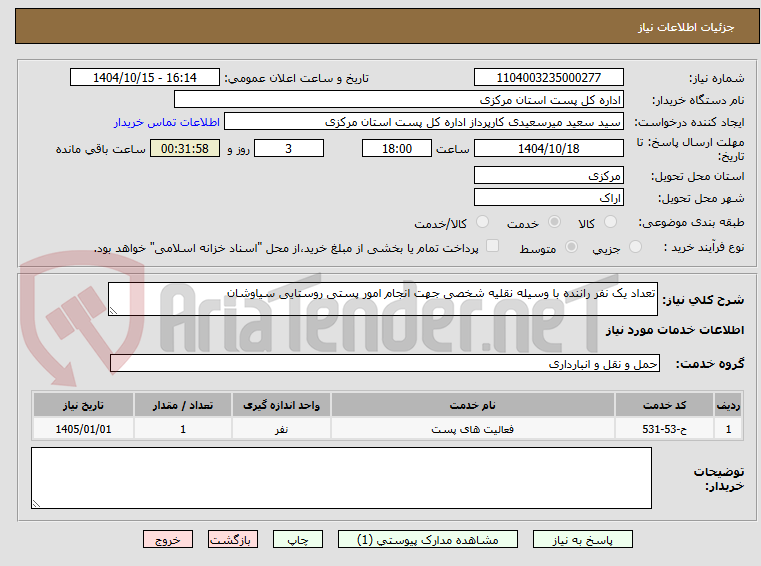Click the remaining time countdown 00:31:58
Image resolution: width=761 pixels, height=566 pixels.
click(185, 149)
